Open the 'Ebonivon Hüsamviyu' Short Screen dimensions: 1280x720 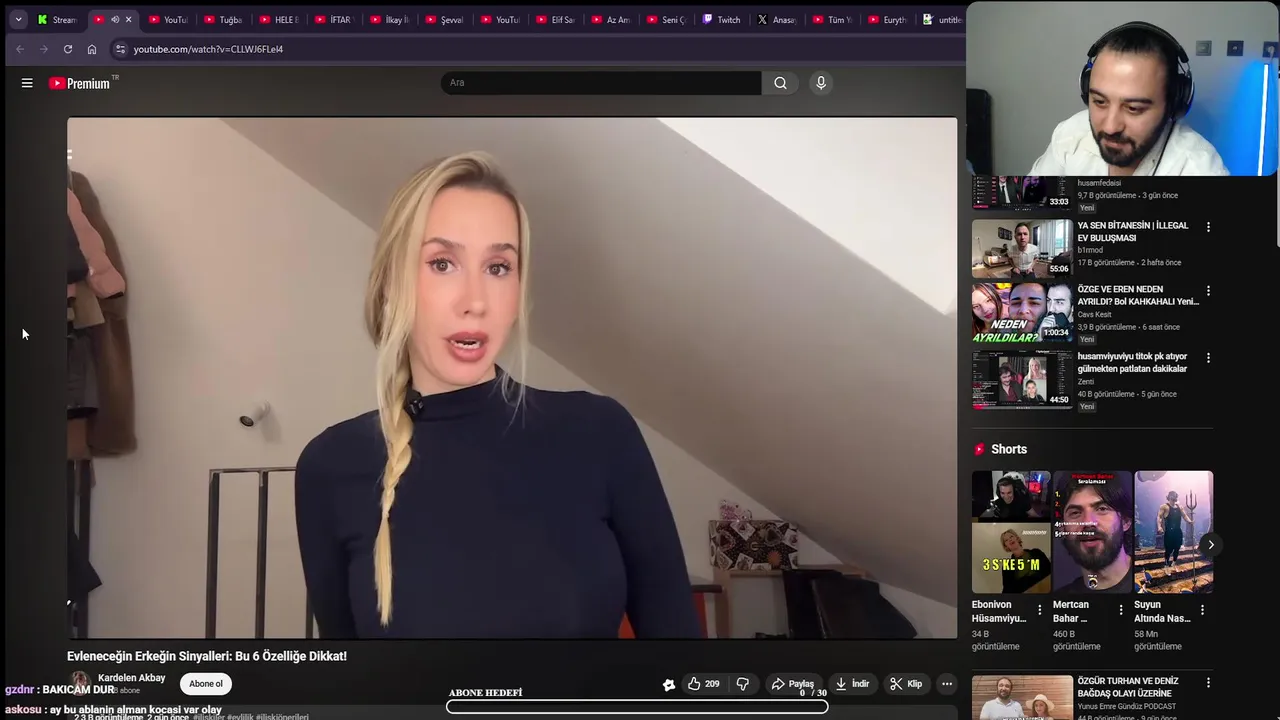(1011, 532)
